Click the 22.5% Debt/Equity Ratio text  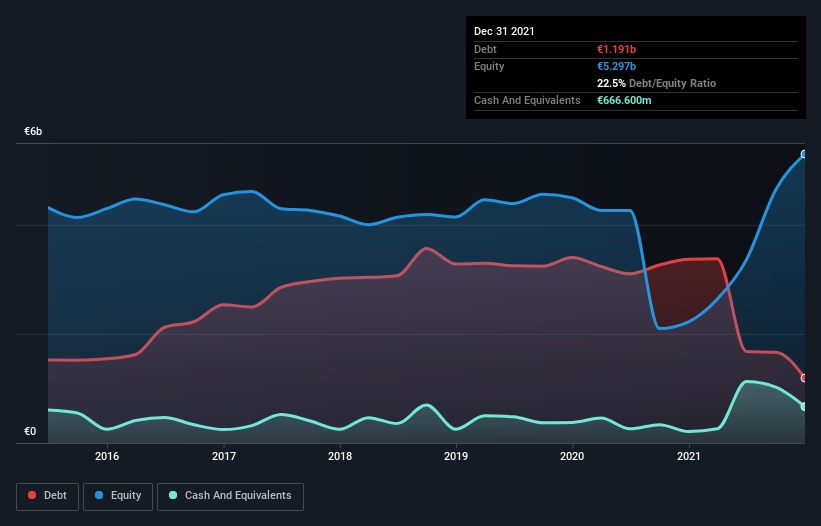click(x=656, y=83)
